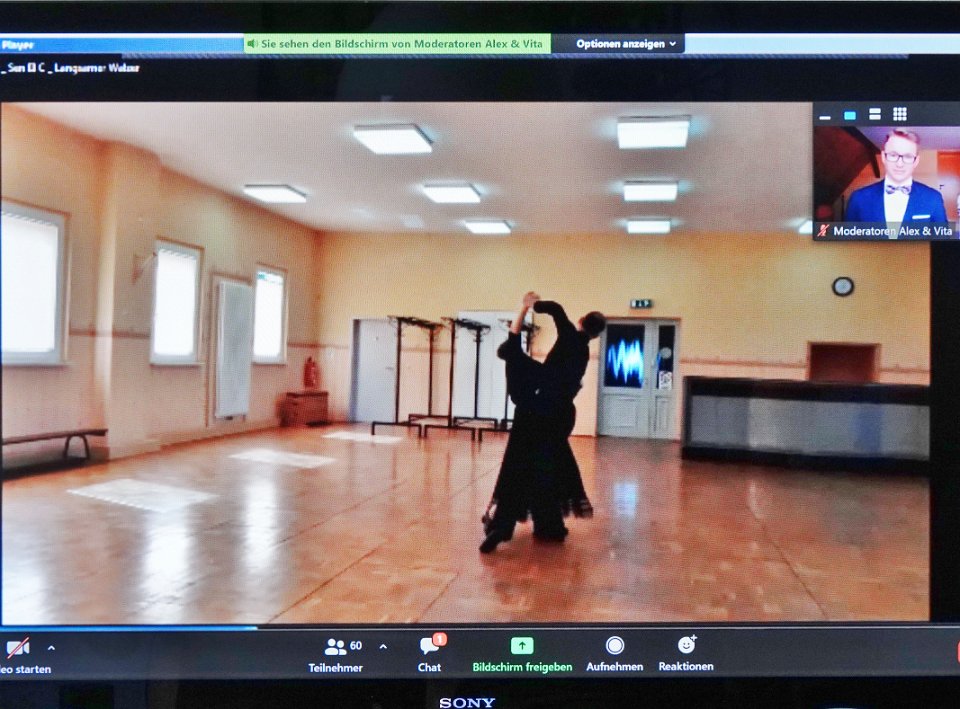Click Bildschirm freigeben share screen button
Viewport: 960px width, 709px height.
coord(522,655)
